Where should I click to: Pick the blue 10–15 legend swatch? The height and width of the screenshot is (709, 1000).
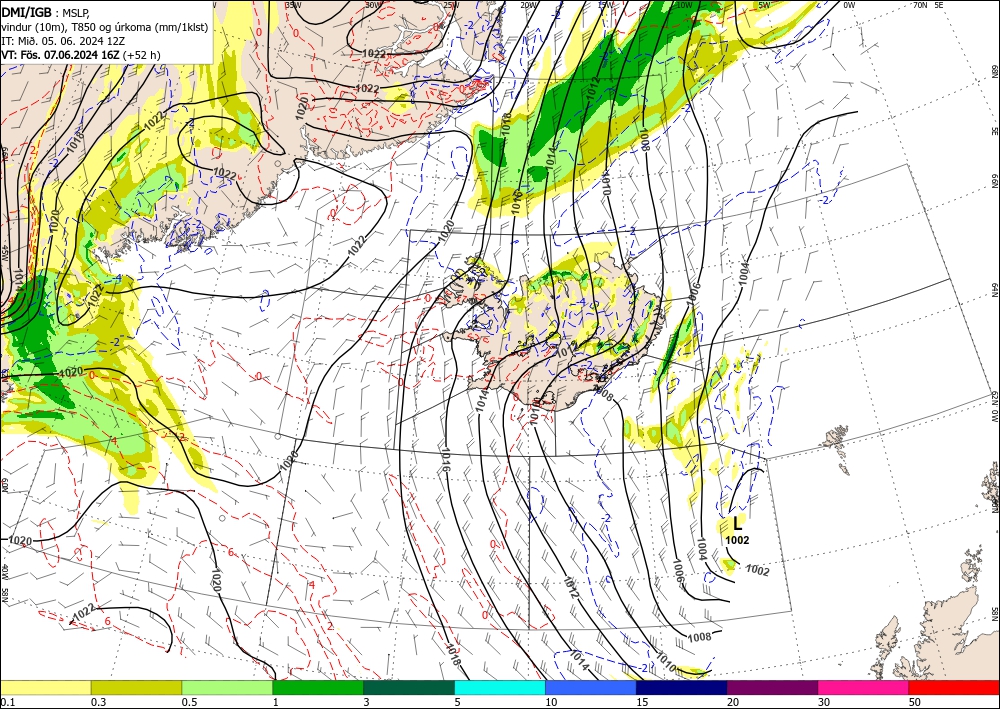pos(591,687)
